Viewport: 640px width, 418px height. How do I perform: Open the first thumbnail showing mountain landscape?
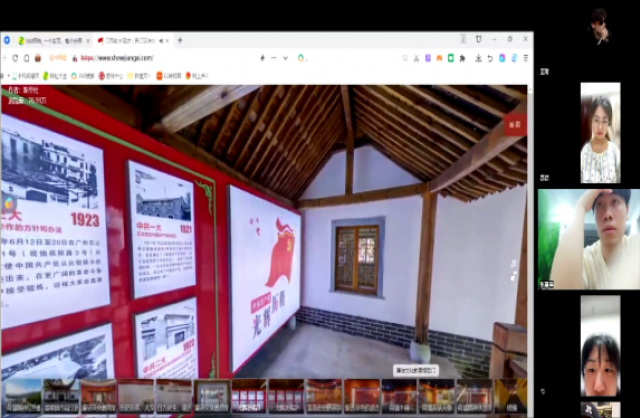(23, 396)
